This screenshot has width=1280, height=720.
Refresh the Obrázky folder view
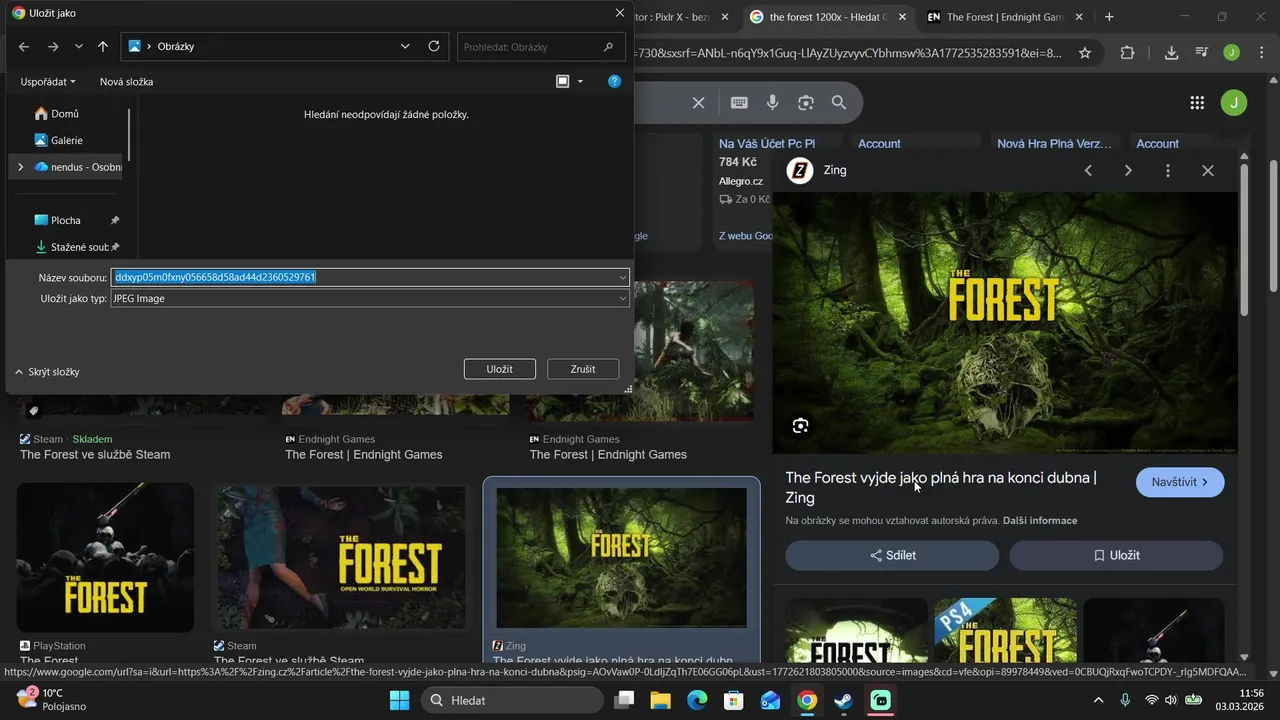[434, 46]
